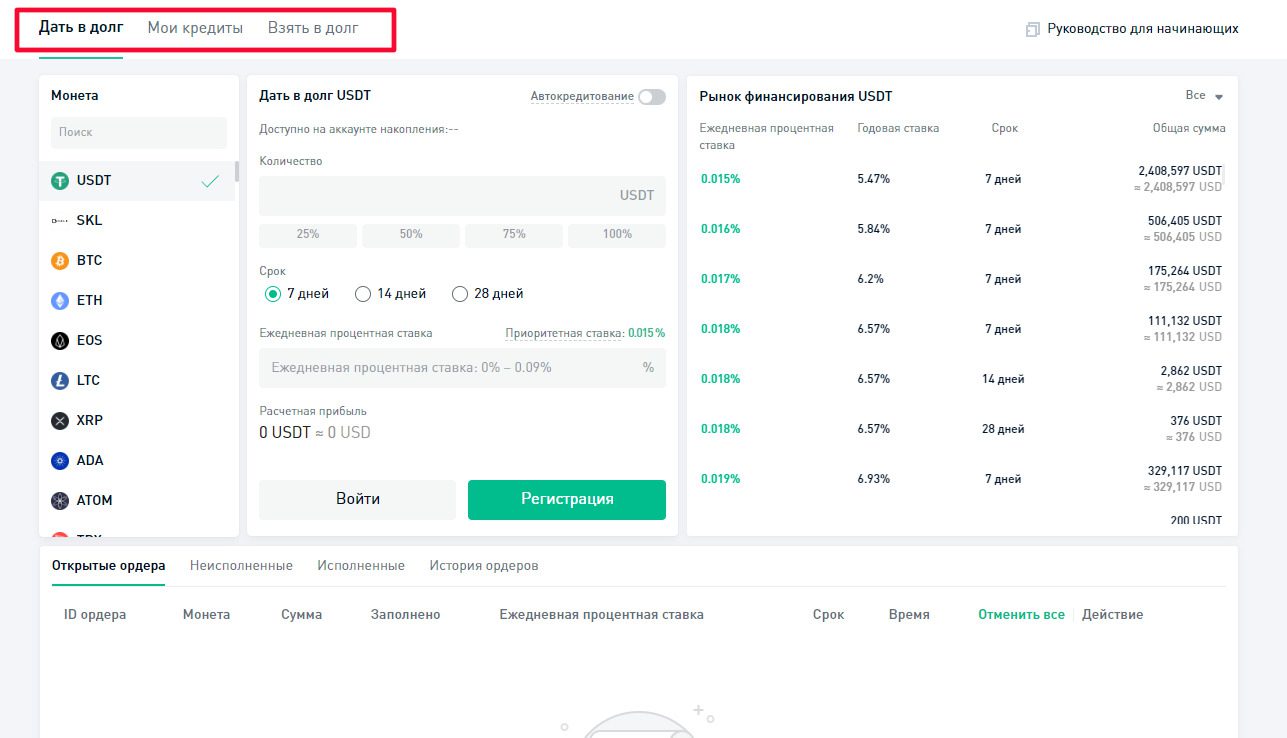Enable the Автокредитование switch
The image size is (1287, 738).
[651, 97]
